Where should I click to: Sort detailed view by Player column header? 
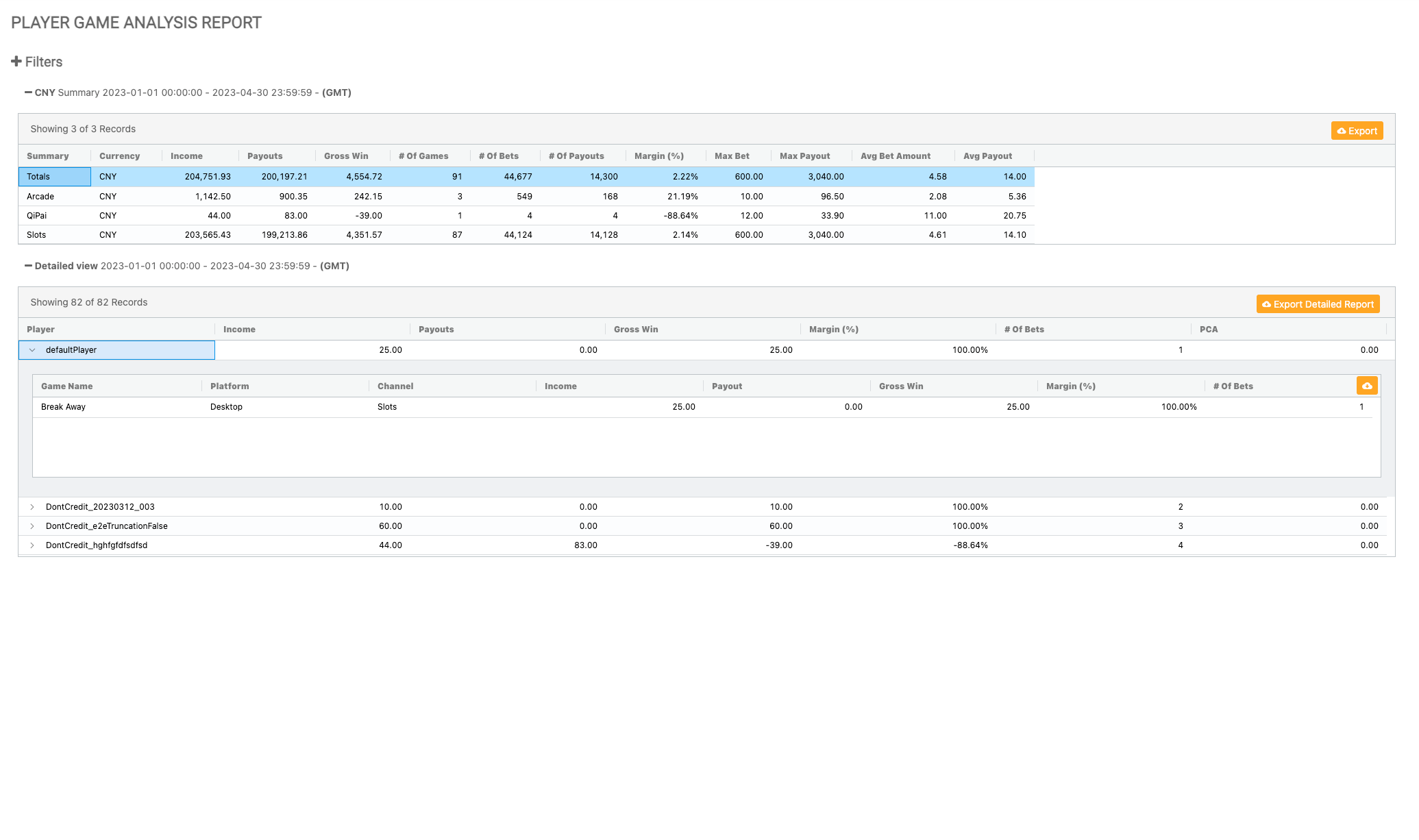pos(40,330)
